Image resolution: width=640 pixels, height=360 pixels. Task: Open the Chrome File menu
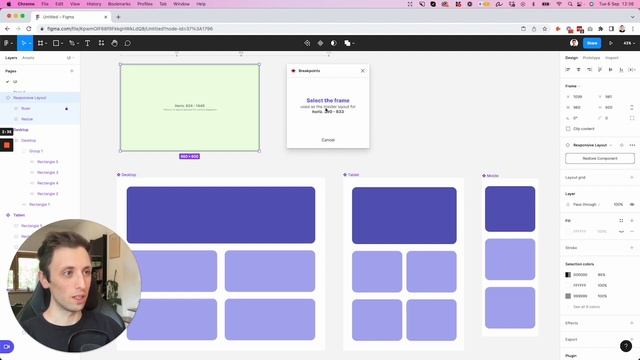coord(45,4)
